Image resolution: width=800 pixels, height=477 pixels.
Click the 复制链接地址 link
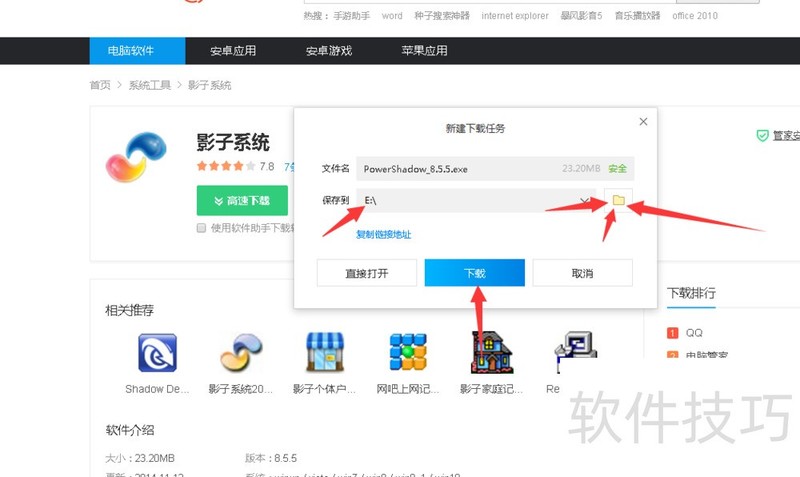tap(384, 234)
